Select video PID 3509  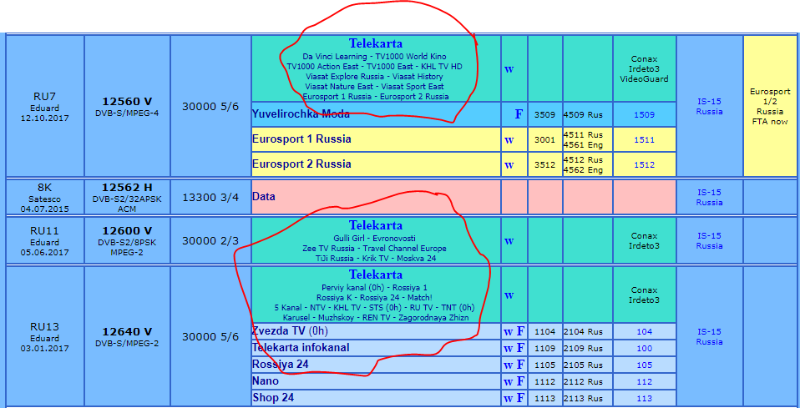tap(545, 115)
